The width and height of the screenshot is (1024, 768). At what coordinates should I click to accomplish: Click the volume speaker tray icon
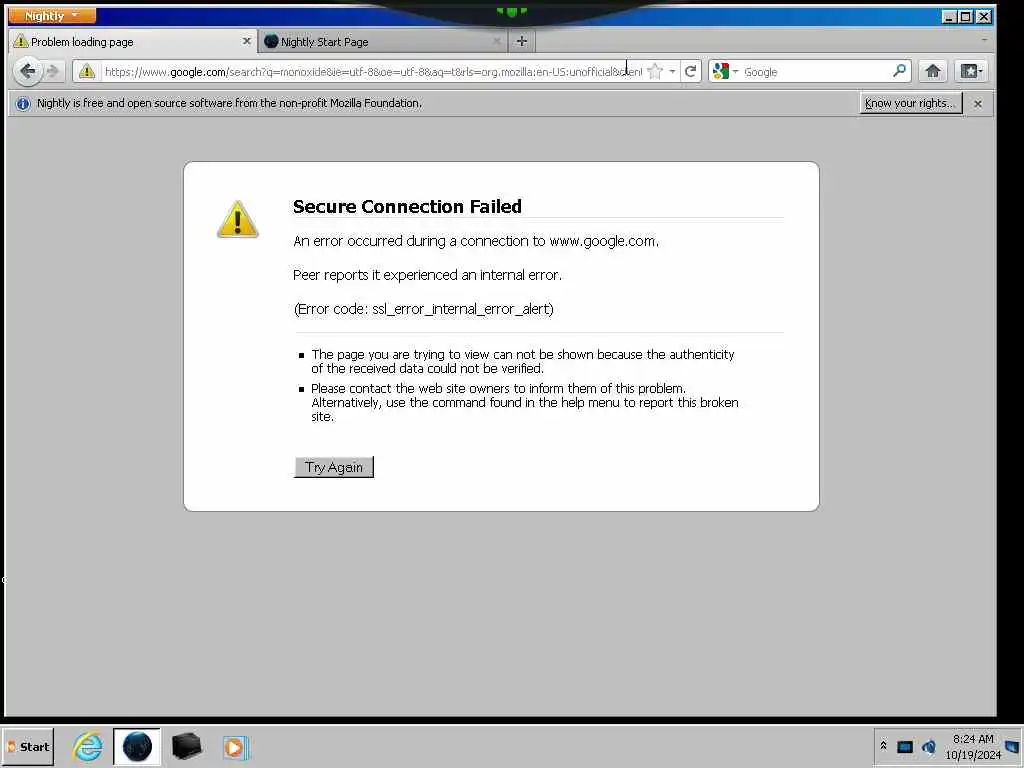[928, 746]
